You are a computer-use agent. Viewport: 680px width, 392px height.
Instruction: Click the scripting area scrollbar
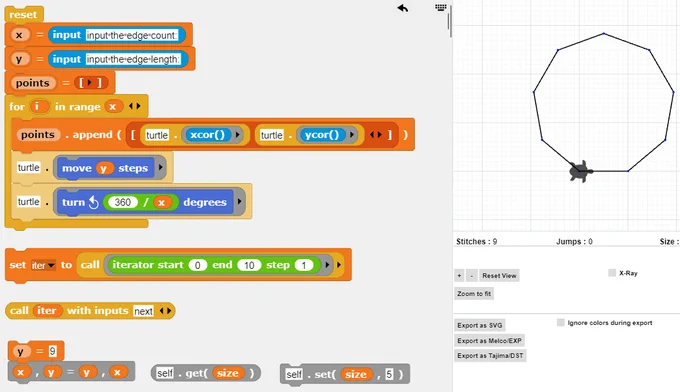450,22
